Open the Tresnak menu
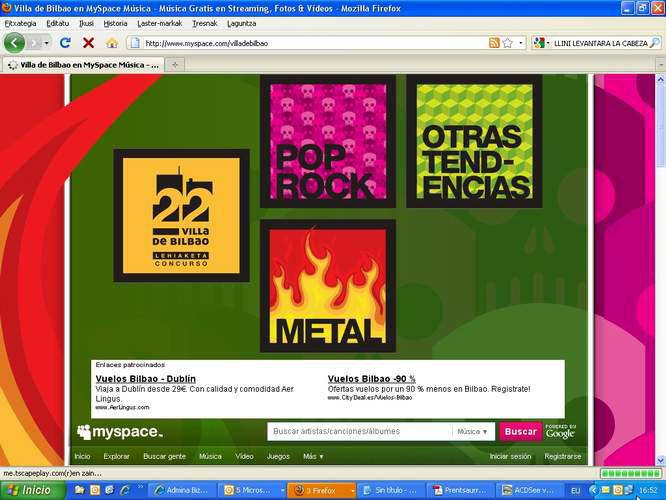 pyautogui.click(x=205, y=23)
